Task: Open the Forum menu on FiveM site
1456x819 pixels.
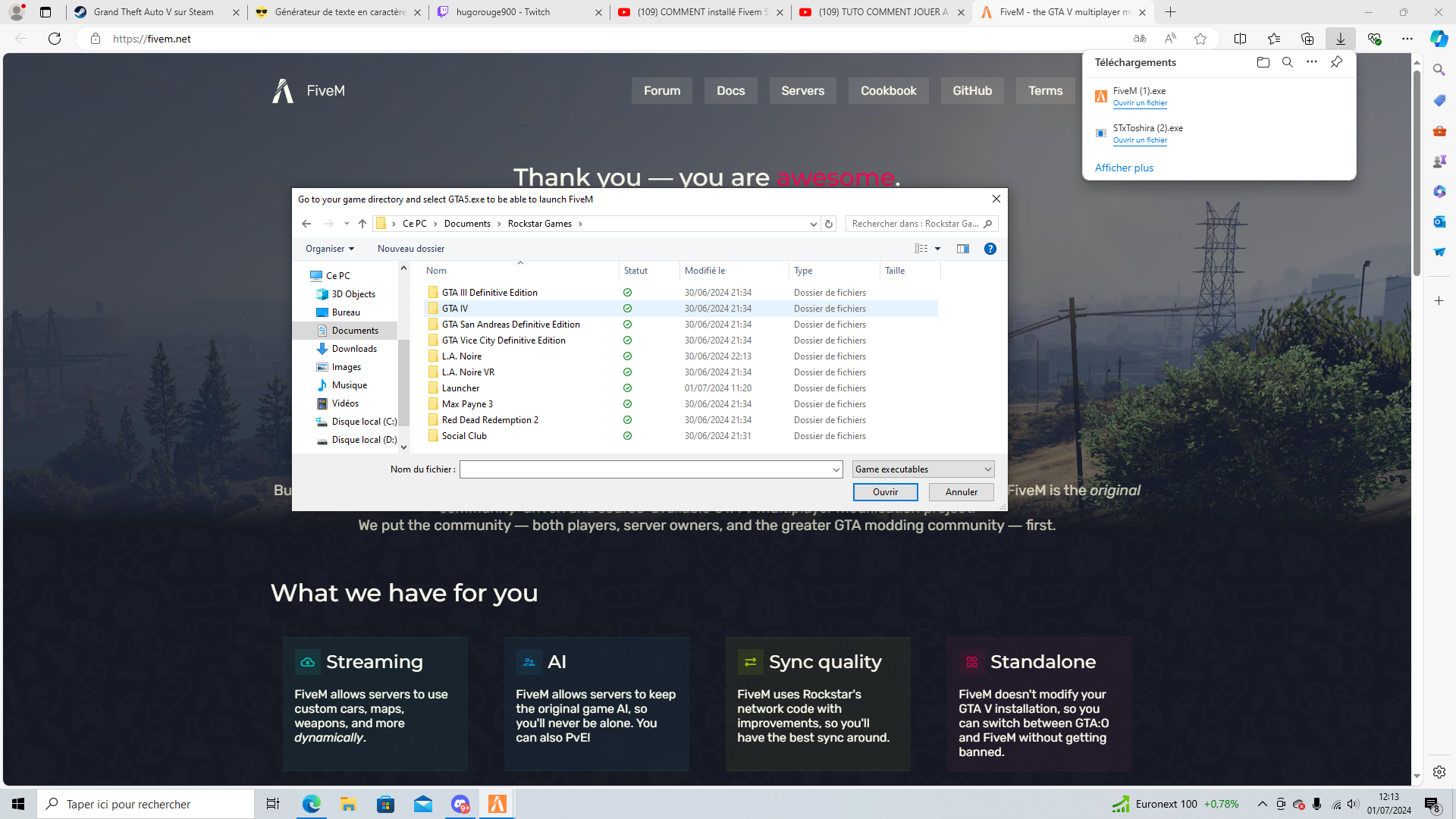Action: tap(662, 91)
